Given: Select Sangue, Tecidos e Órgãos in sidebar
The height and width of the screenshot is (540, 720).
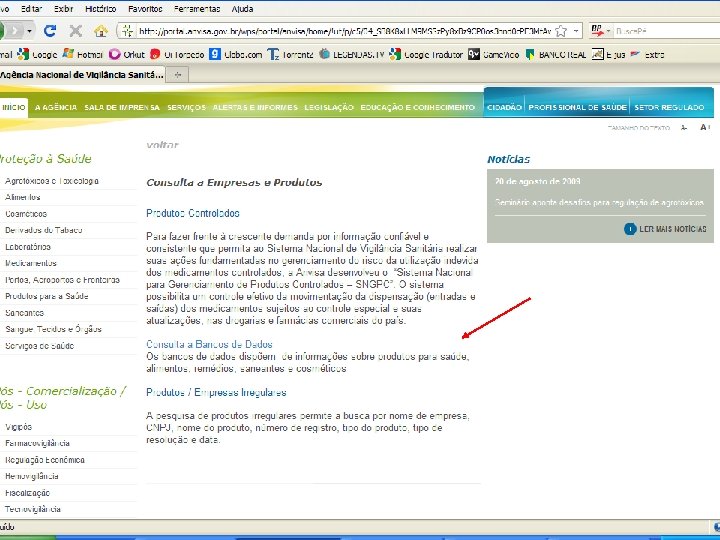Looking at the screenshot, I should [x=53, y=329].
